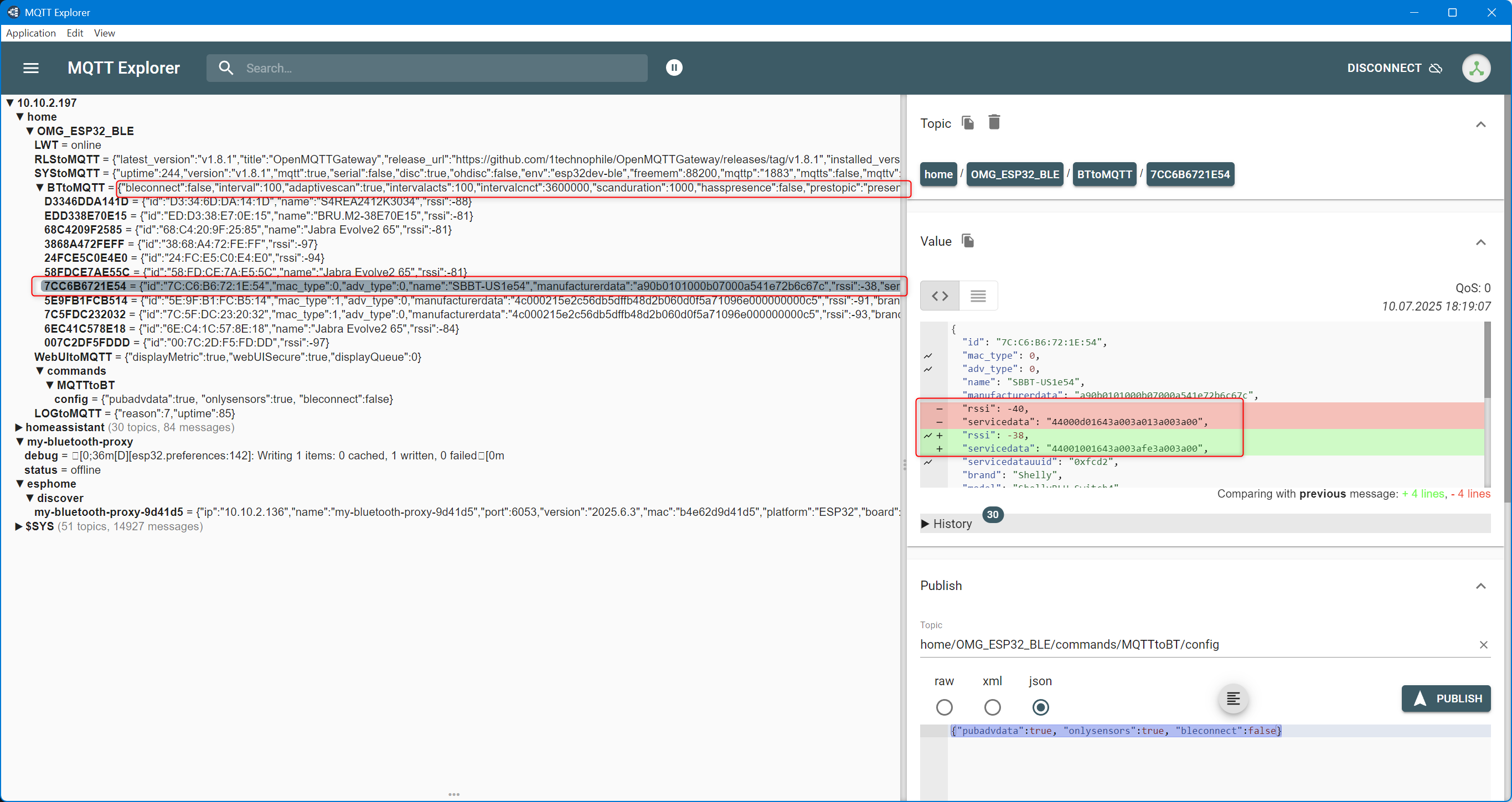The image size is (1512, 802).
Task: Delete the selected topic with trash icon
Action: coord(994,123)
